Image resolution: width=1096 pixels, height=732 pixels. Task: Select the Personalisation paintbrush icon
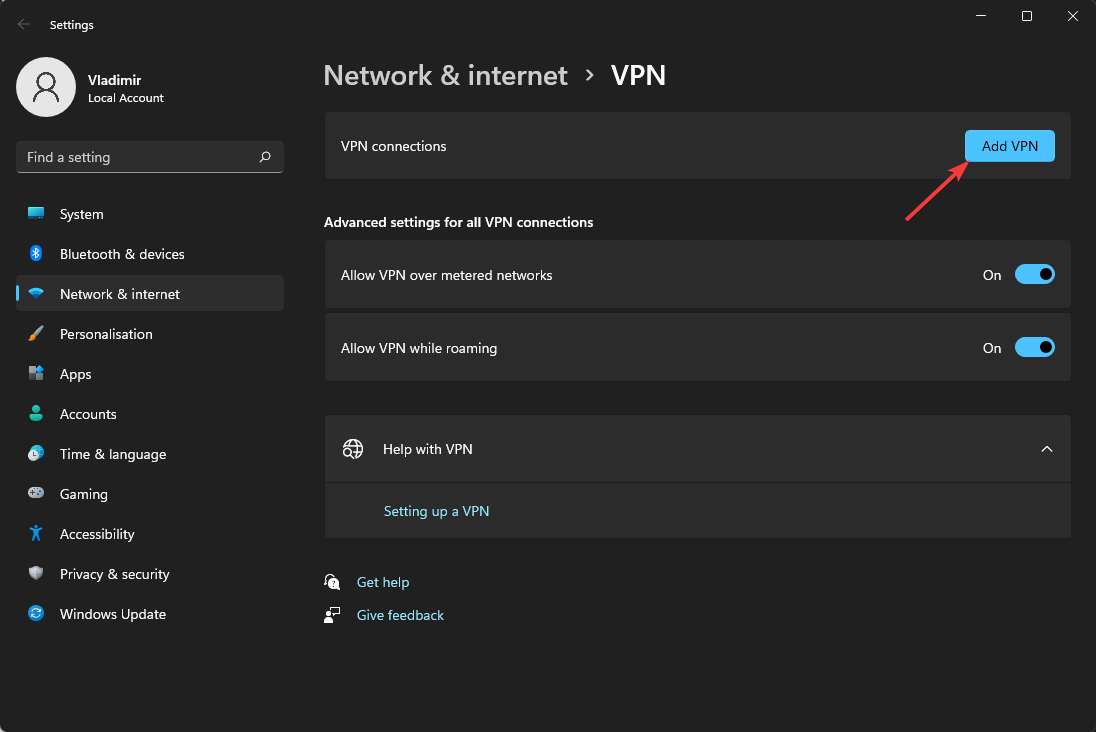click(x=36, y=334)
